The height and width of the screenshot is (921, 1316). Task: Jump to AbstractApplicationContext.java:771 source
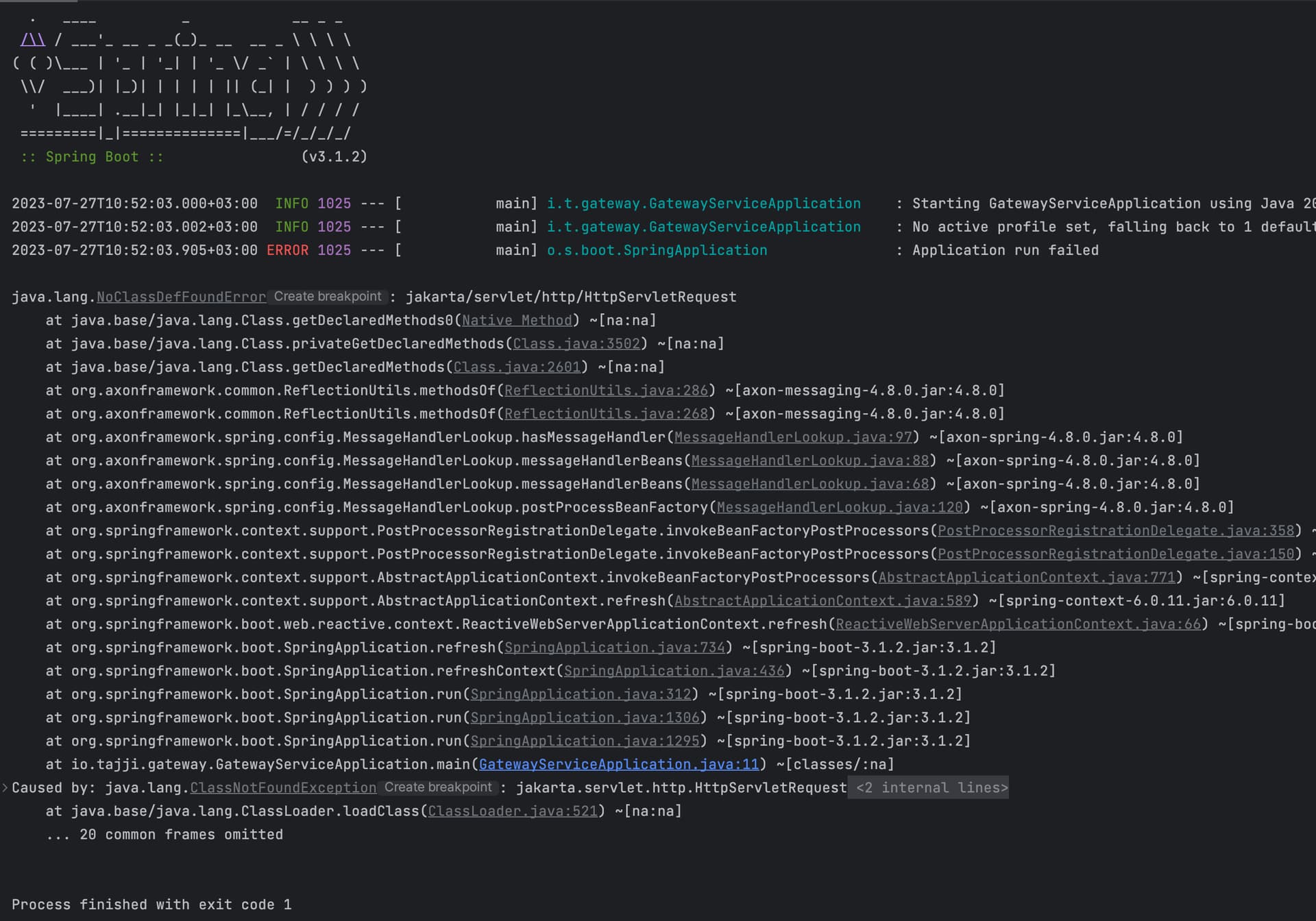coord(1026,578)
